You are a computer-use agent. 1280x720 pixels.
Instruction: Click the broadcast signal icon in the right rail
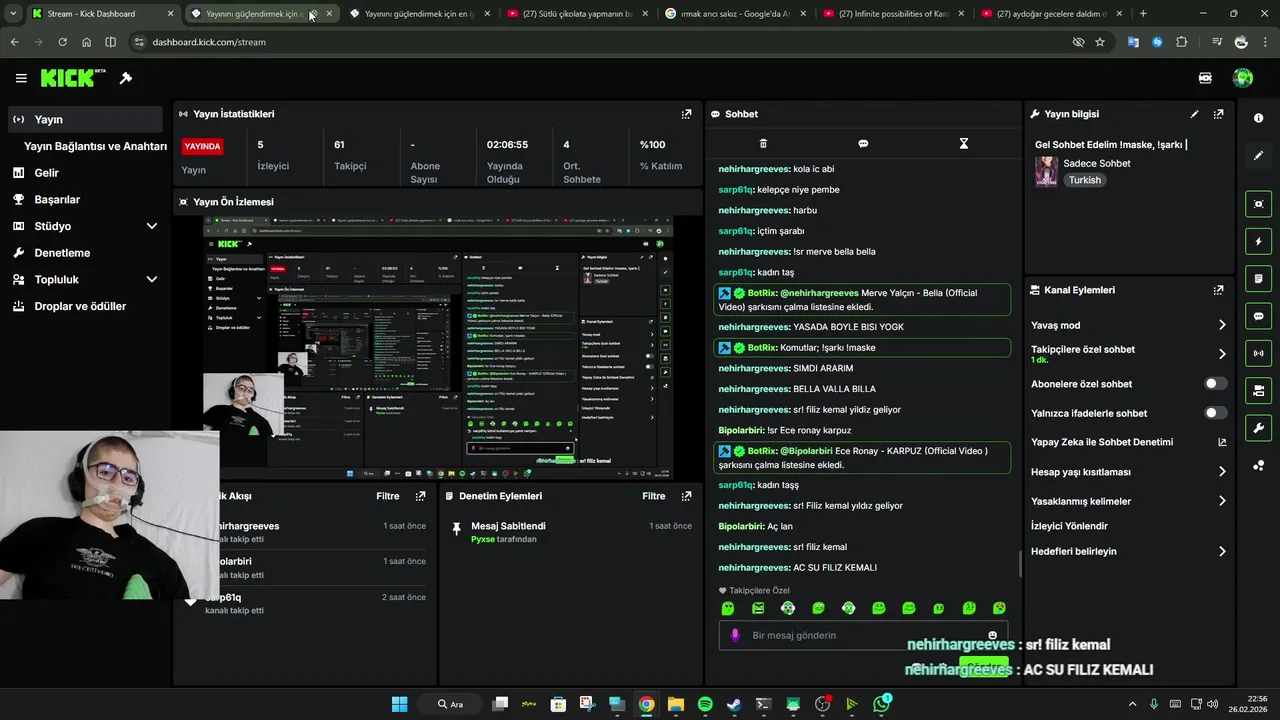click(x=1258, y=353)
